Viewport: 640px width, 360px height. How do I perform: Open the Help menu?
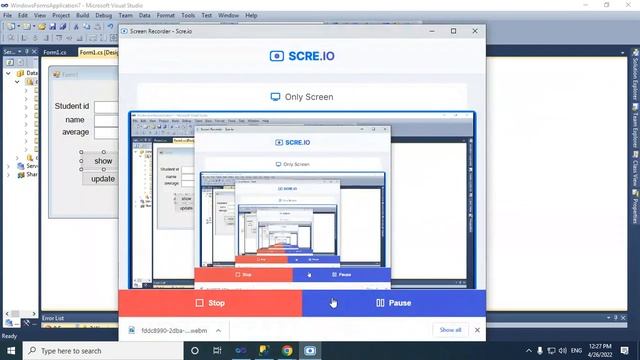251,16
